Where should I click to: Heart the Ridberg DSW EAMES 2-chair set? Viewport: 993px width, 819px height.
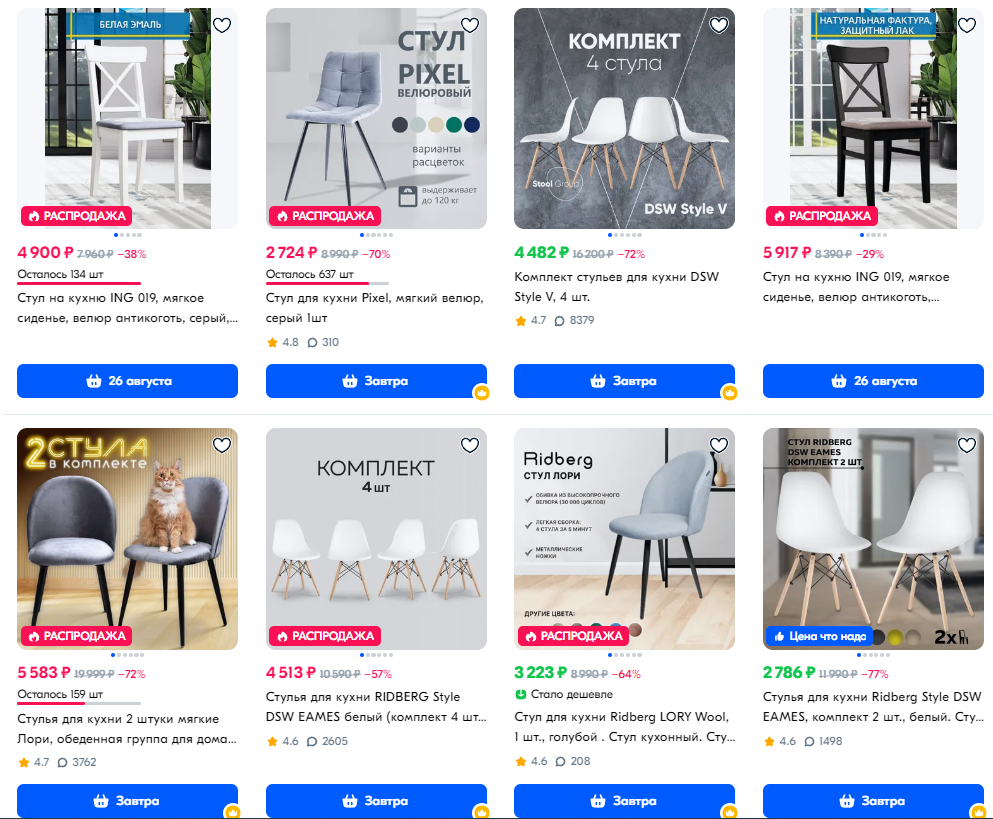[x=966, y=445]
